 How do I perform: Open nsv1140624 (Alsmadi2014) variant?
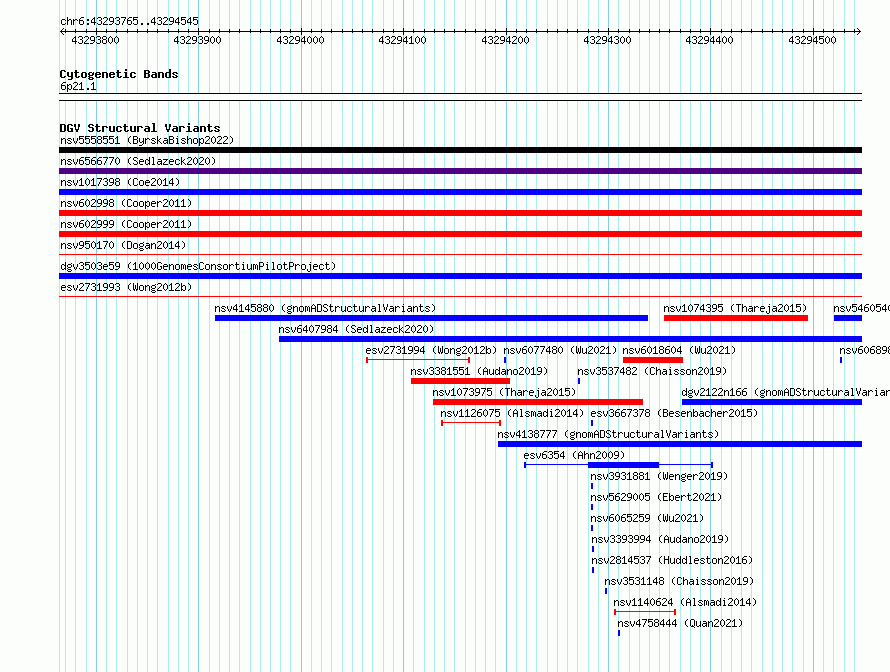point(685,602)
